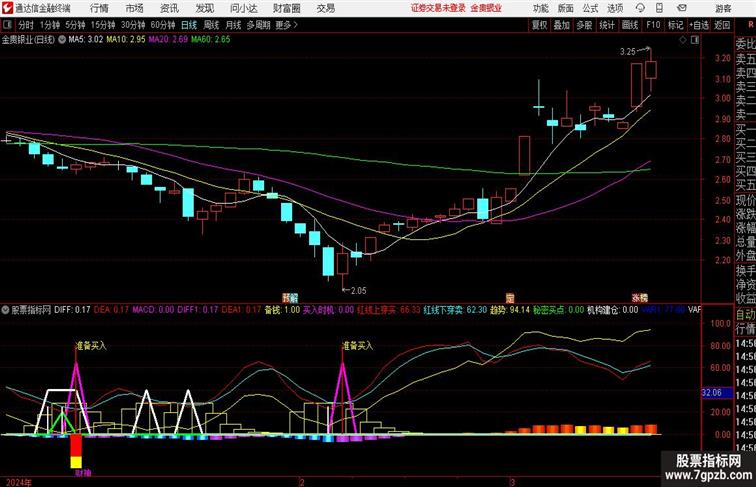Click the MA10: 2.95 indicator value

point(126,40)
